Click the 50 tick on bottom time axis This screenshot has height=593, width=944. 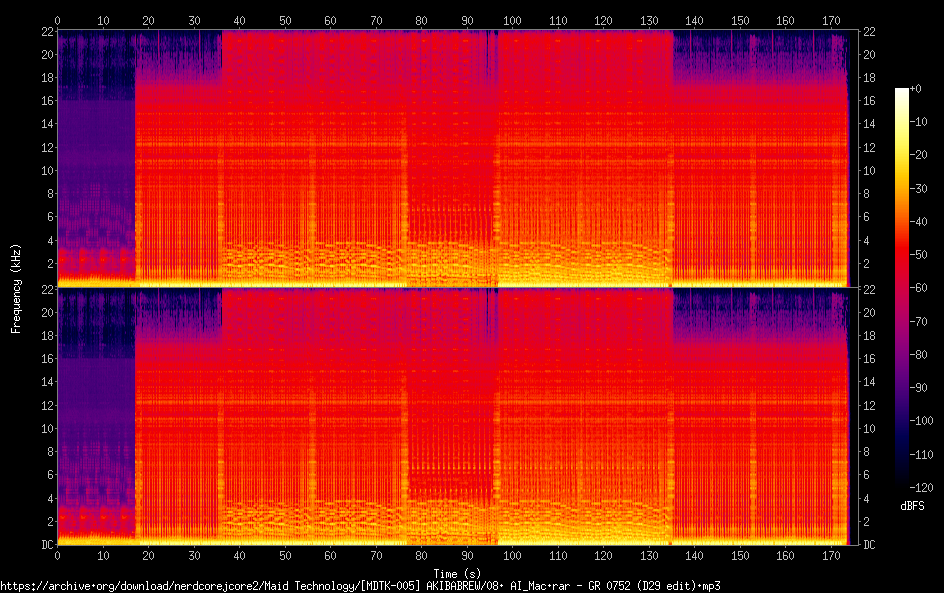(285, 555)
